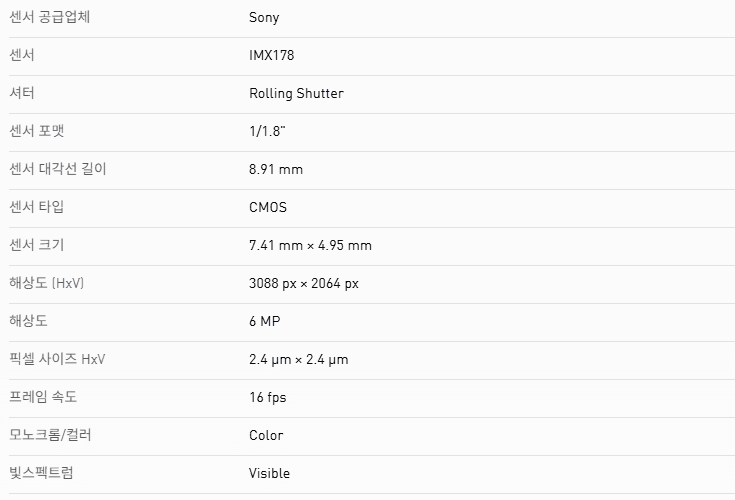735x500 pixels.
Task: Click the 센서 공급업체 row label
Action: pyautogui.click(x=49, y=17)
